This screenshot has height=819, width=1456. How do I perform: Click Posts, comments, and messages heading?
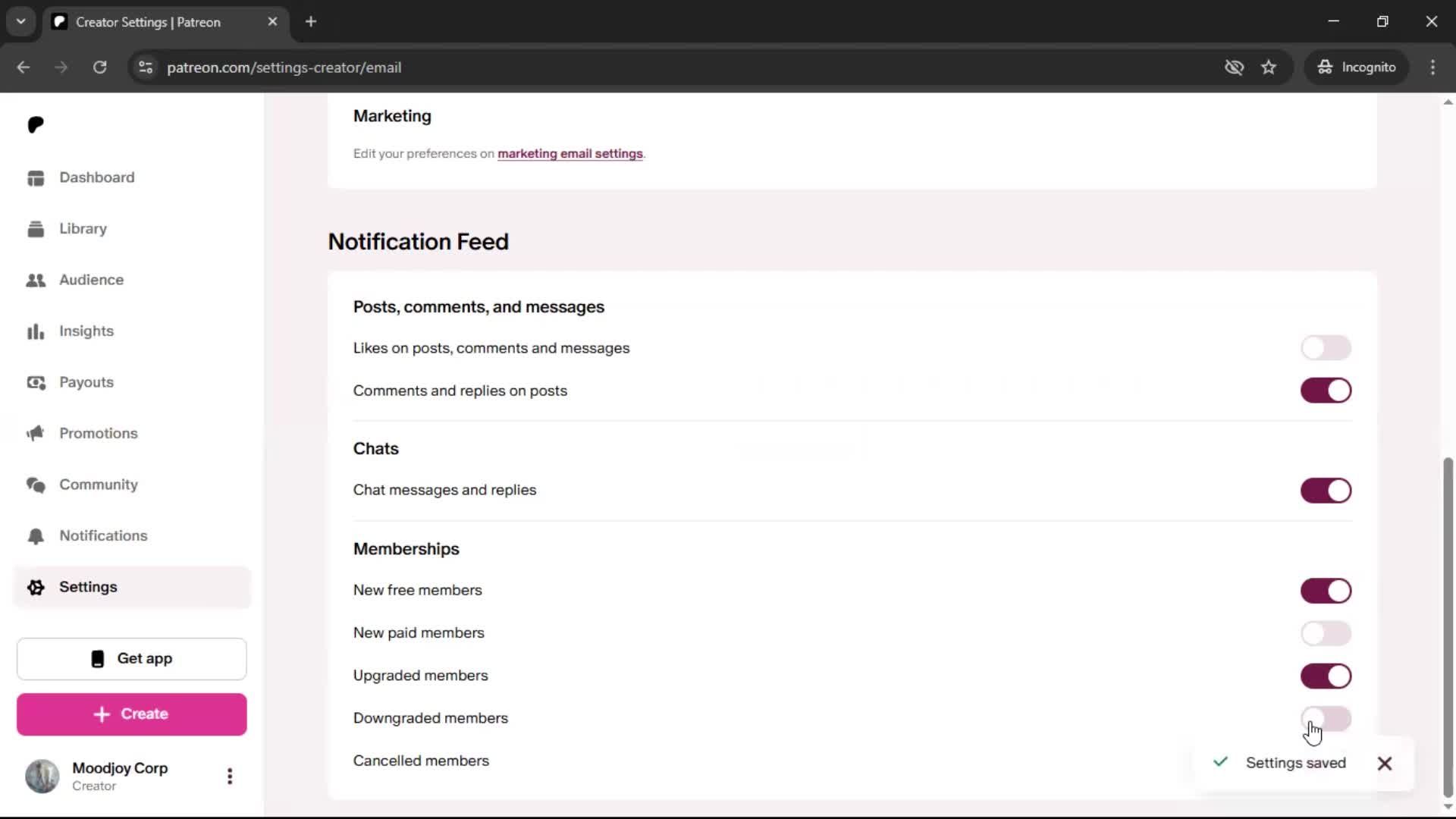[x=479, y=307]
